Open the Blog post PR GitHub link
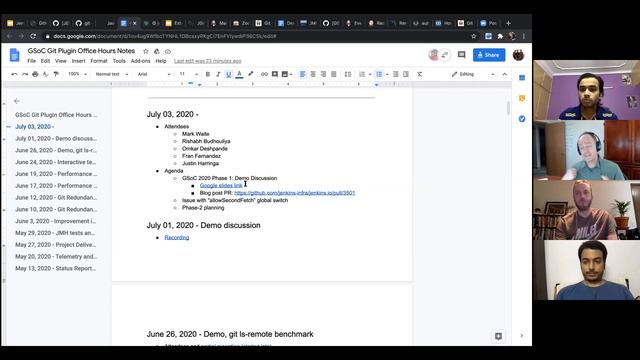Screen dimensions: 640x360 295,193
